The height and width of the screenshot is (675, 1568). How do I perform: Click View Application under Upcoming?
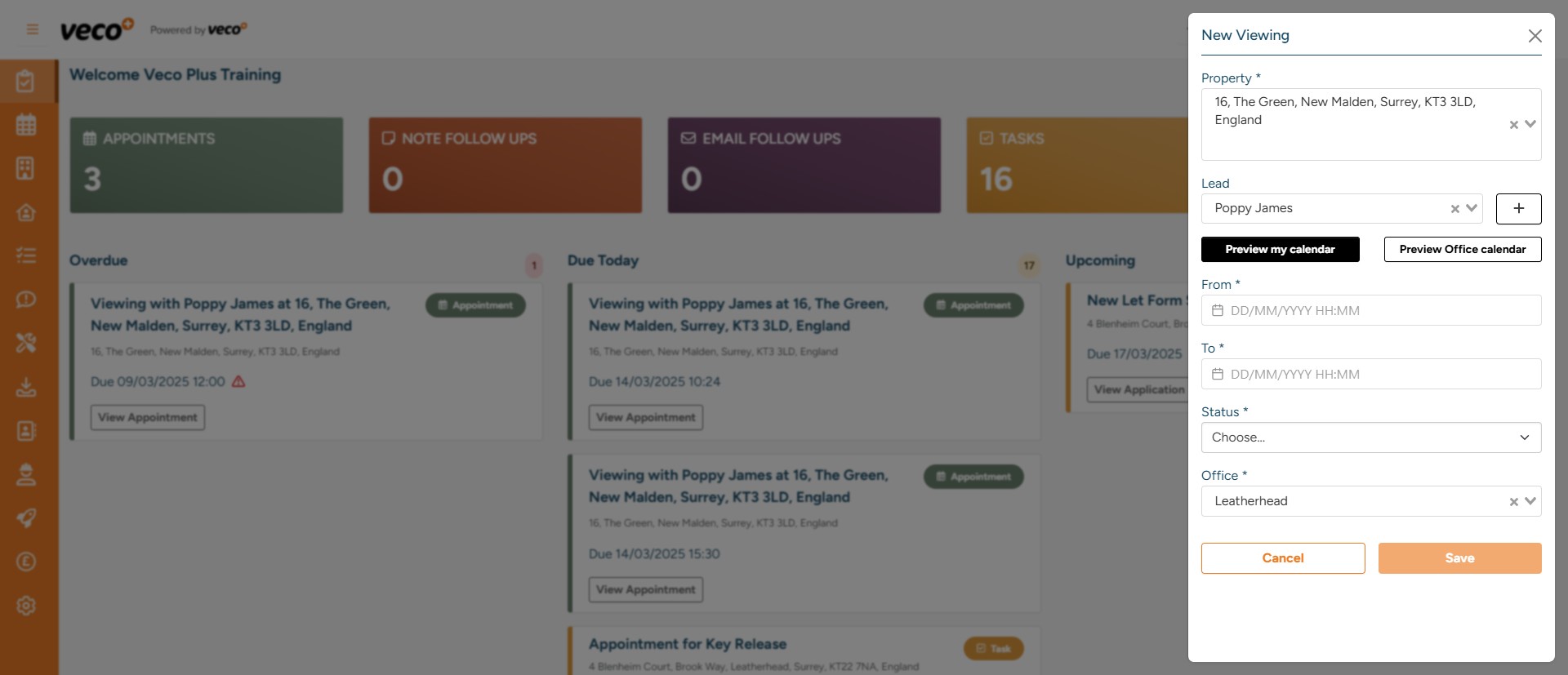[x=1139, y=389]
